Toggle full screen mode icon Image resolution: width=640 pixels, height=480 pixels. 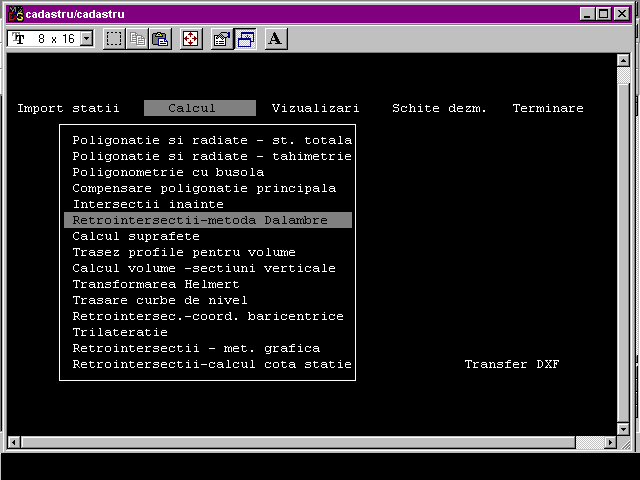pos(190,39)
